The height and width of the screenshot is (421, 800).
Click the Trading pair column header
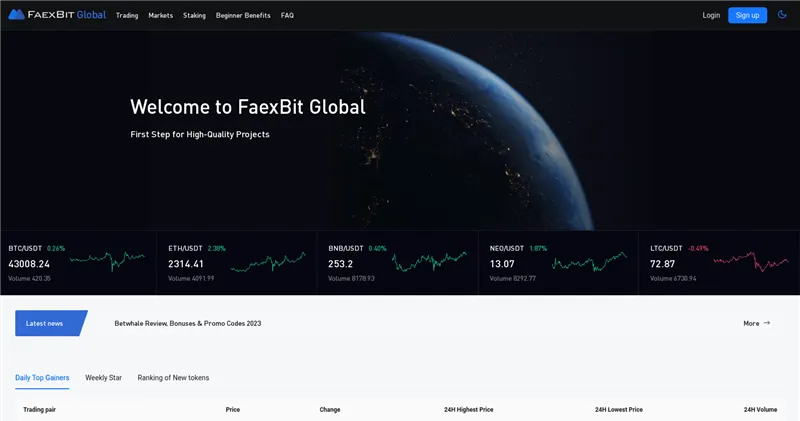click(x=39, y=409)
